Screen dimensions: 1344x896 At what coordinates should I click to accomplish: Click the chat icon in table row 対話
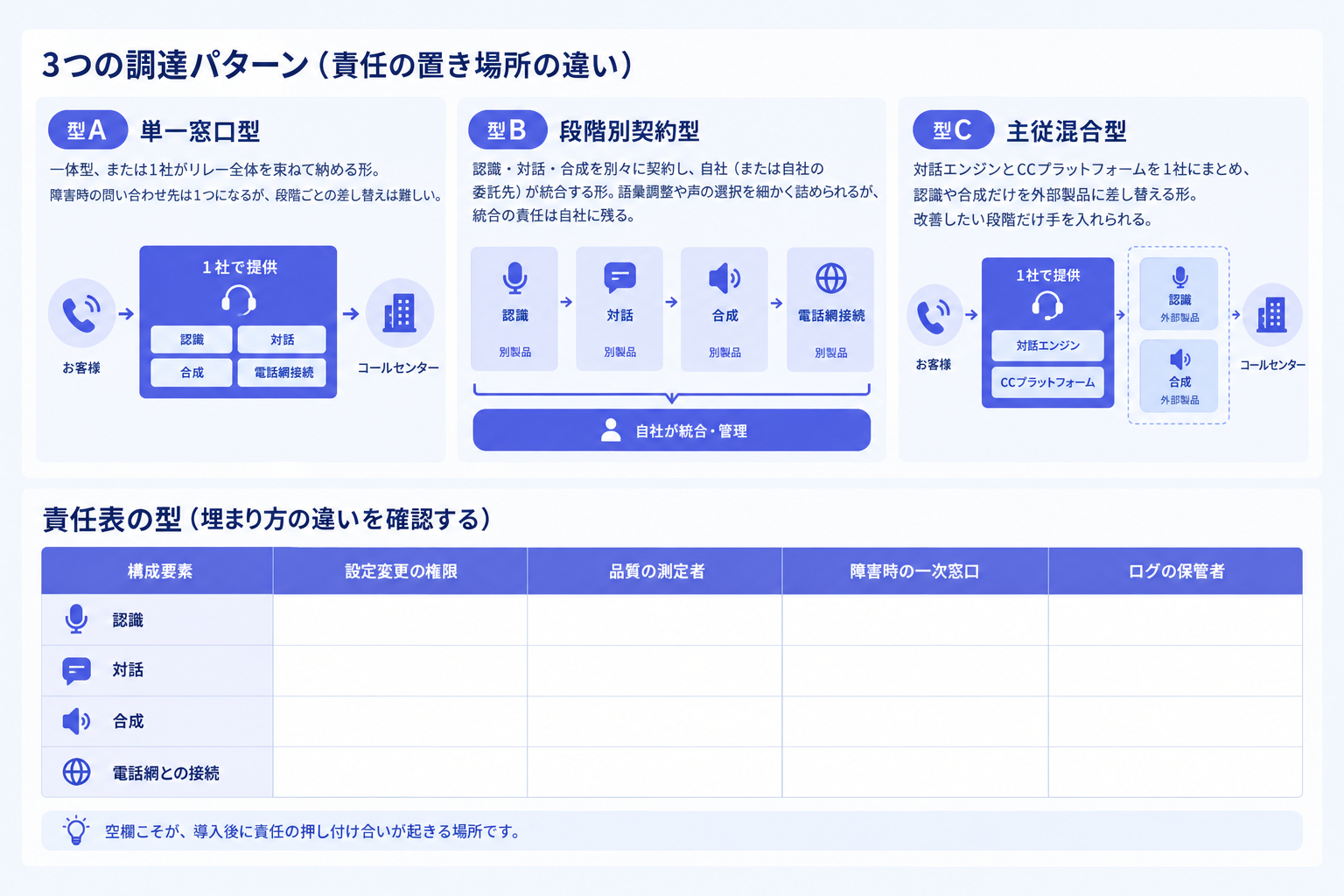pos(76,671)
